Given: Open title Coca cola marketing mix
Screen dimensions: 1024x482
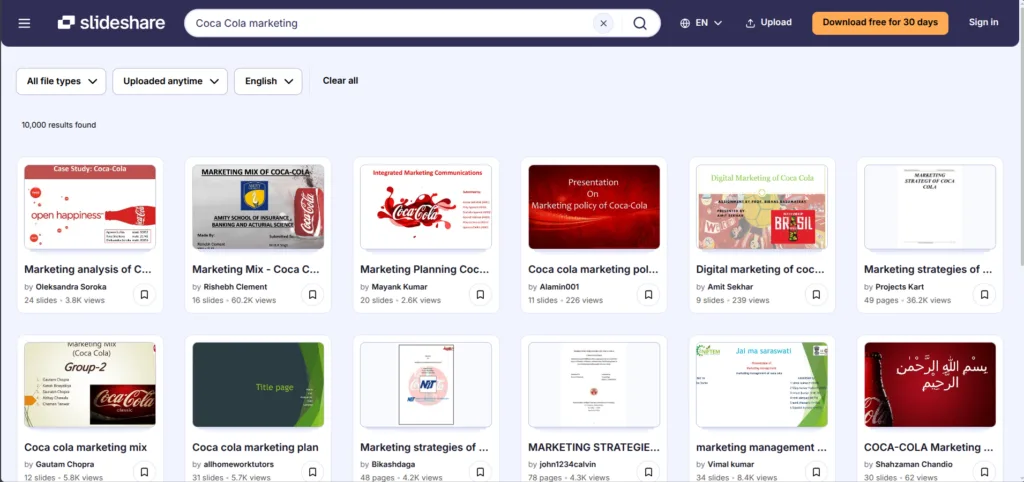Looking at the screenshot, I should [86, 447].
